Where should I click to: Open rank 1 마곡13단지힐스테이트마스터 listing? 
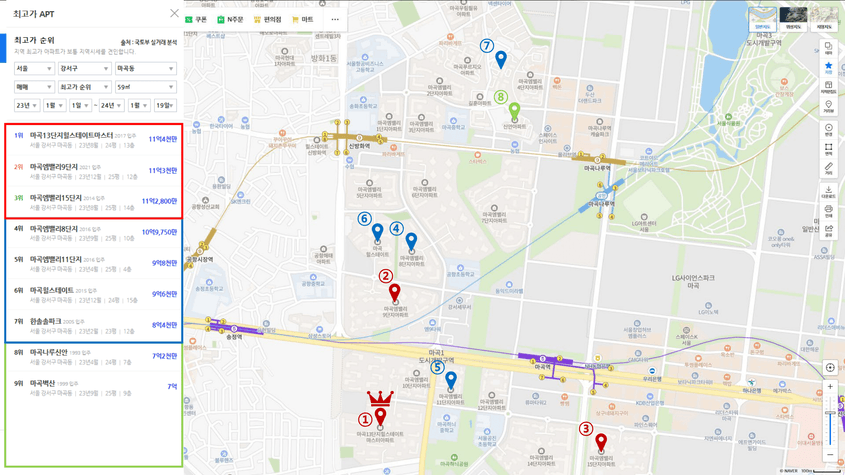94,140
